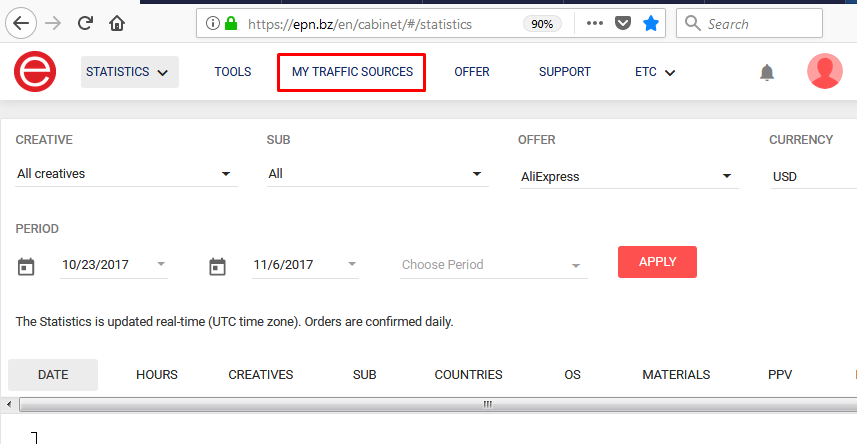This screenshot has height=444, width=857.
Task: Click the CREATIVE label
Action: 44,140
